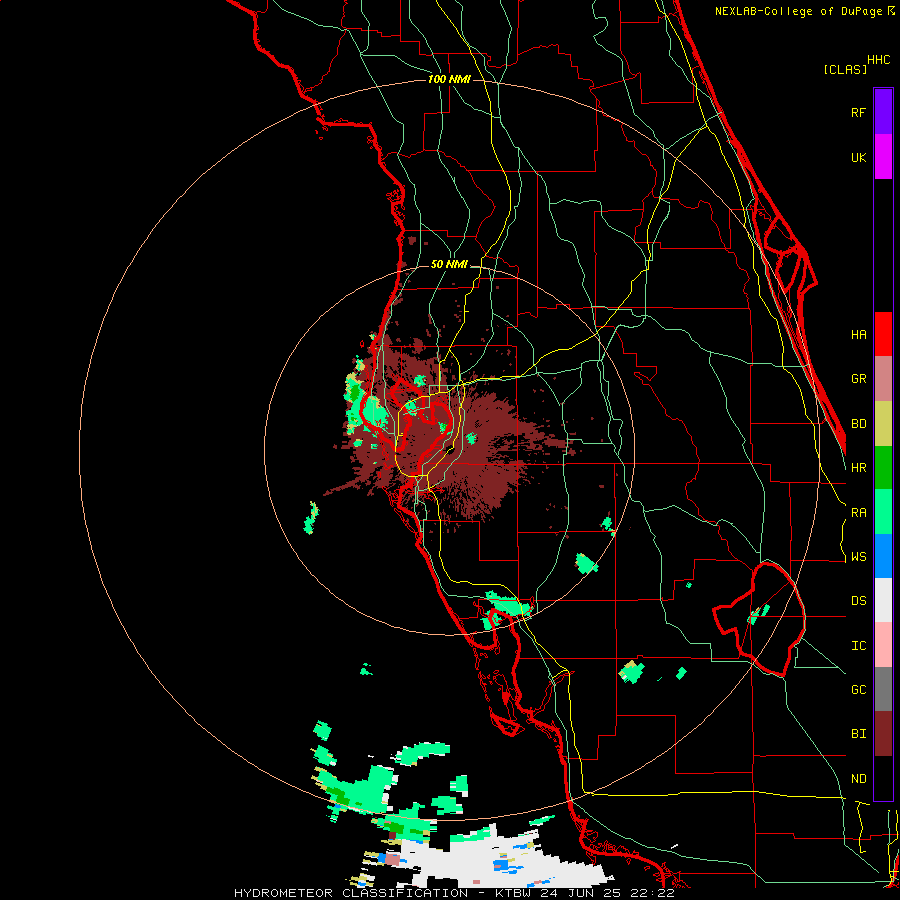Click the RA light green legend swatch
The image size is (900, 900).
(883, 512)
